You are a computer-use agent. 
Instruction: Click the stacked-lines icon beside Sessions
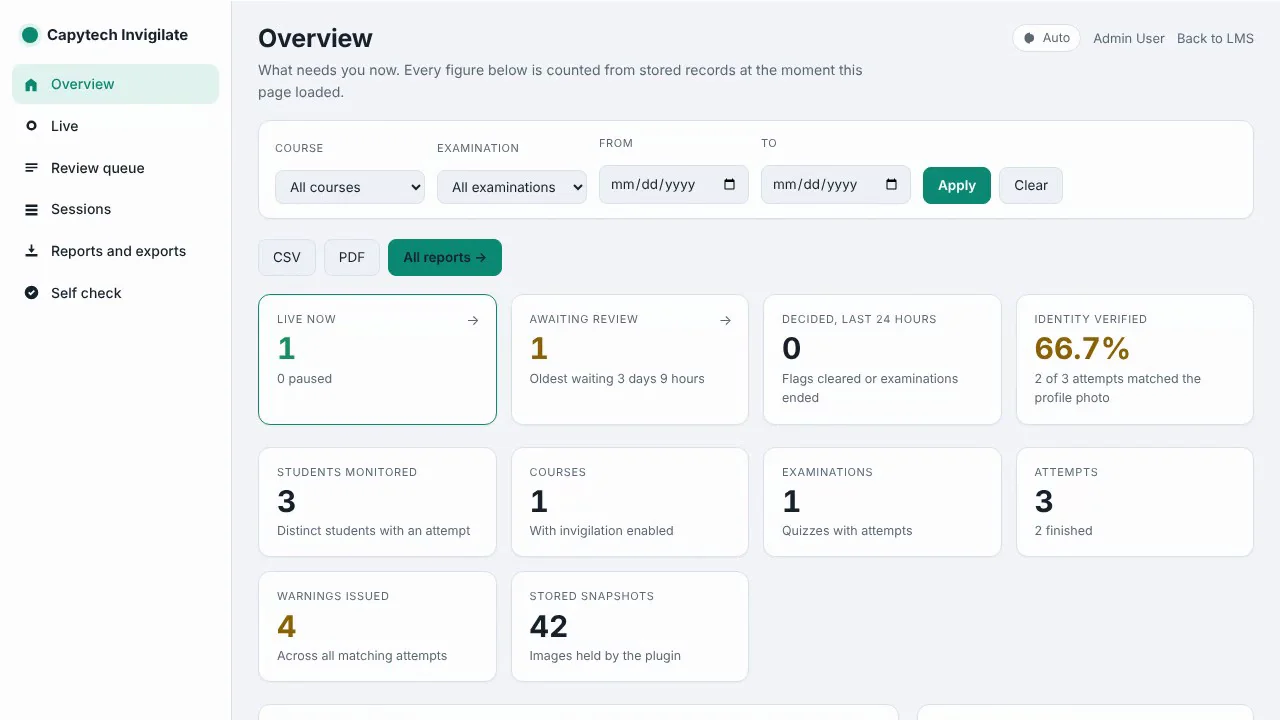(31, 210)
